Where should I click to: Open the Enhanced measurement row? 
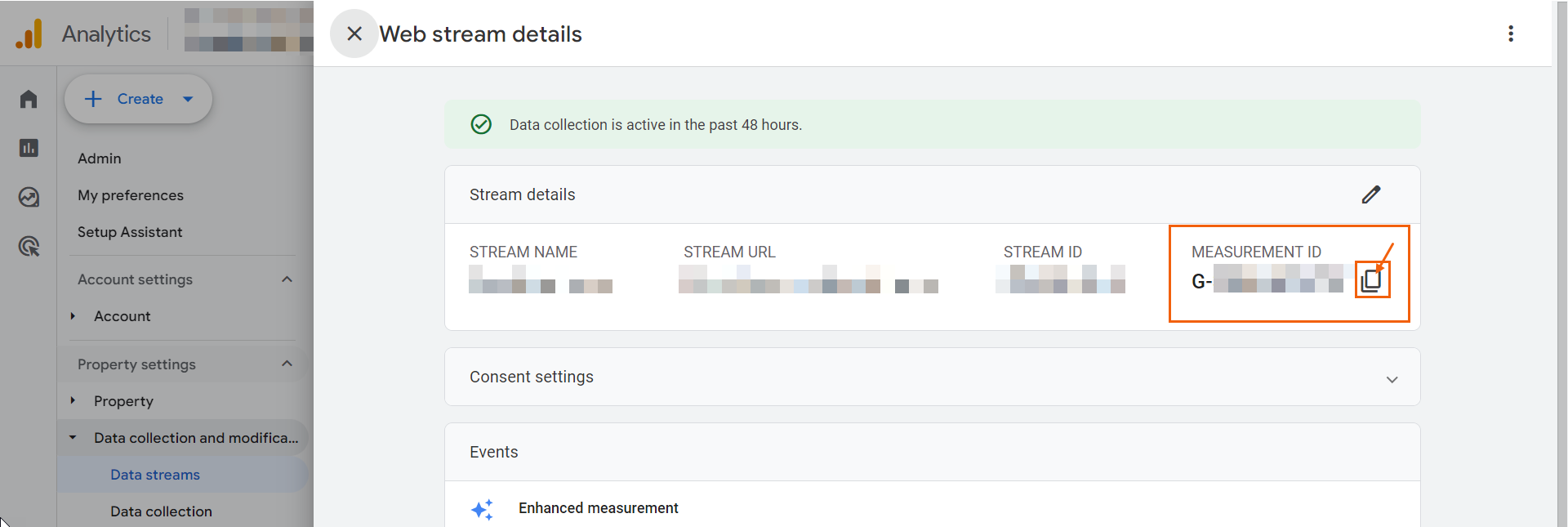[598, 508]
